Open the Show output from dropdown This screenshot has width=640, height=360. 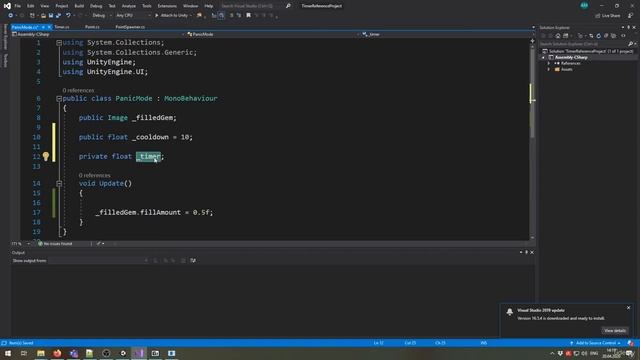[x=98, y=260]
